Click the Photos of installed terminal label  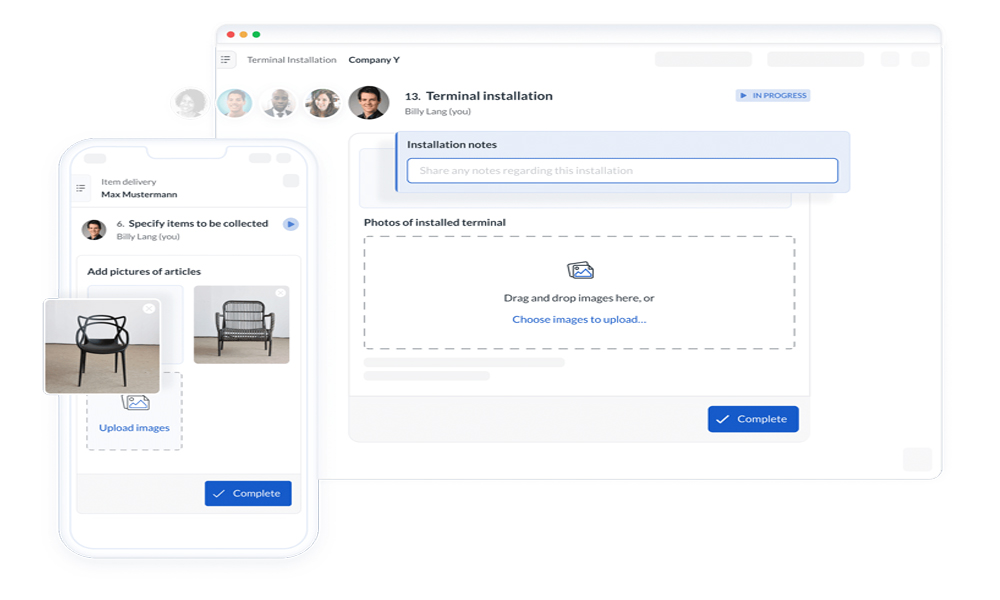(435, 223)
